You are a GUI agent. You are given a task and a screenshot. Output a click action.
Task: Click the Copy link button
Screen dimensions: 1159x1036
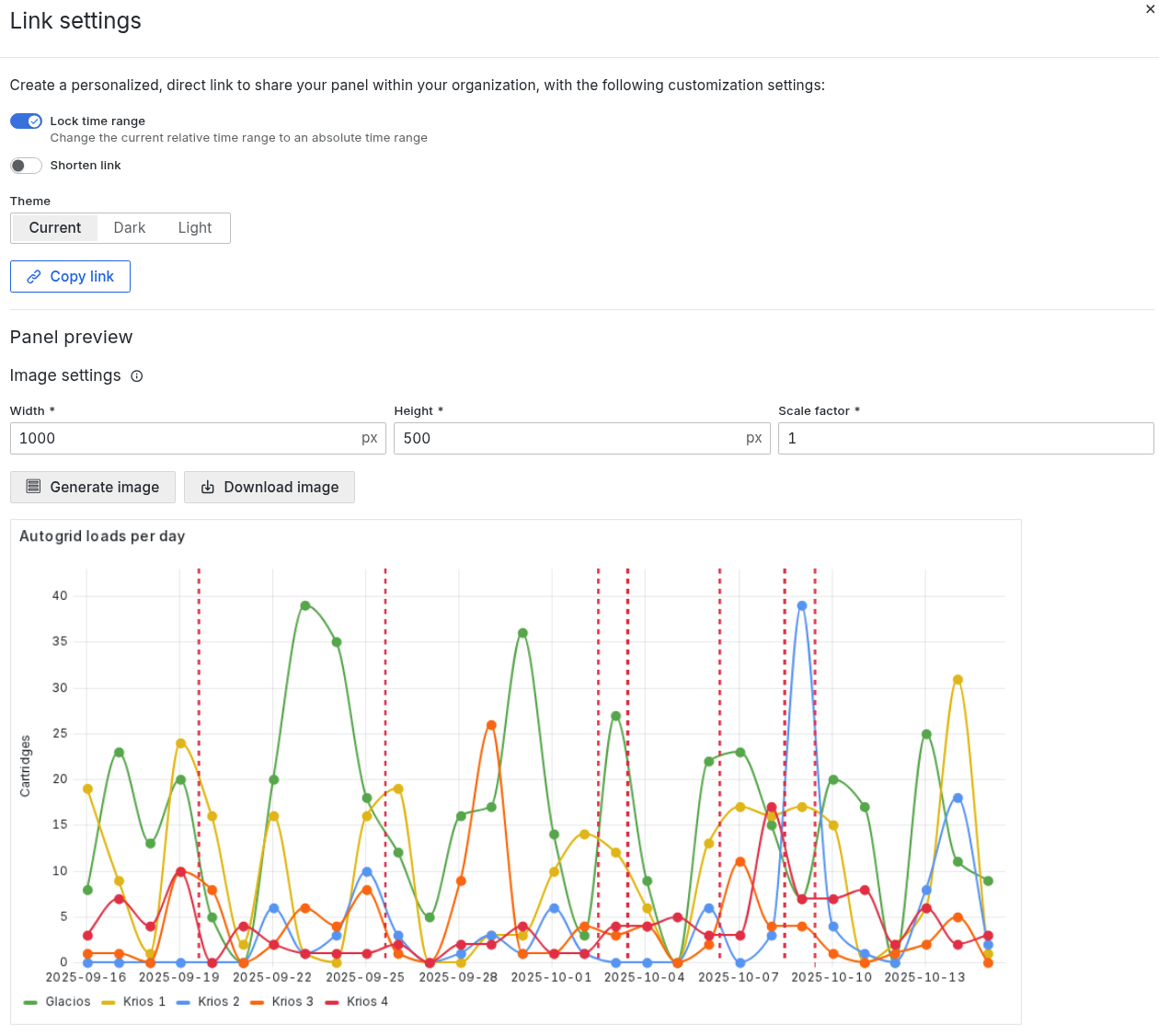[x=70, y=276]
